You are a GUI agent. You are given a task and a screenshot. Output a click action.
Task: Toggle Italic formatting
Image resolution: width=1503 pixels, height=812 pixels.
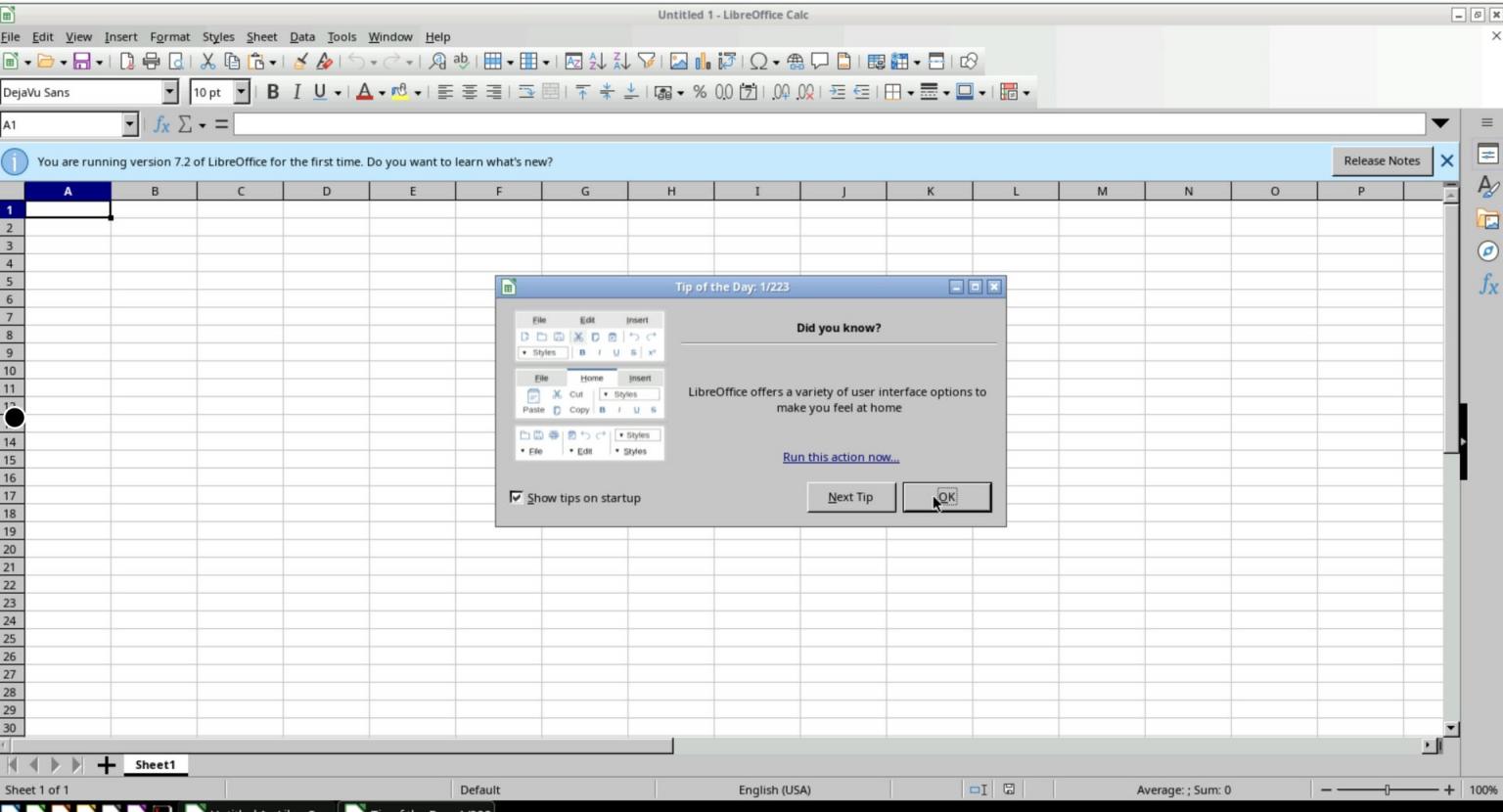coord(296,92)
